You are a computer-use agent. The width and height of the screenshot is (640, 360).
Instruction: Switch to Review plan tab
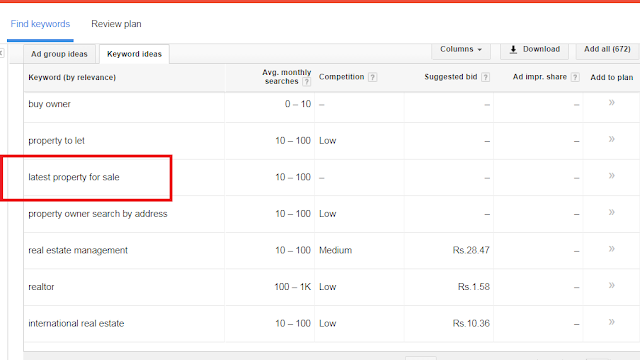click(x=116, y=24)
